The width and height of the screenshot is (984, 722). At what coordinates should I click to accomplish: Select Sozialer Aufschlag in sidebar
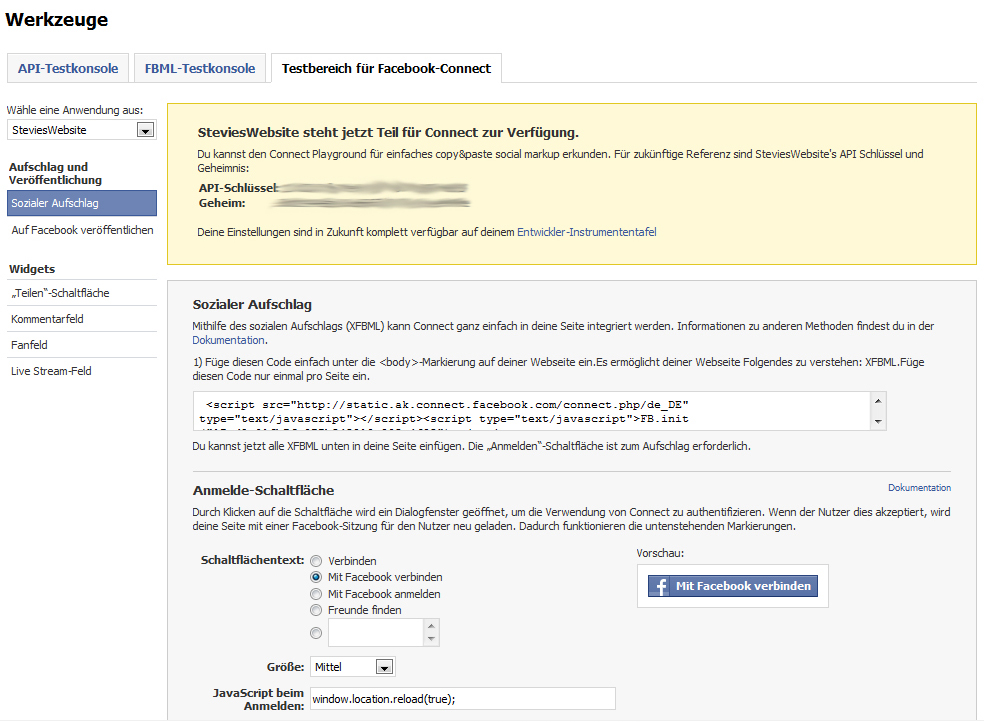(82, 203)
